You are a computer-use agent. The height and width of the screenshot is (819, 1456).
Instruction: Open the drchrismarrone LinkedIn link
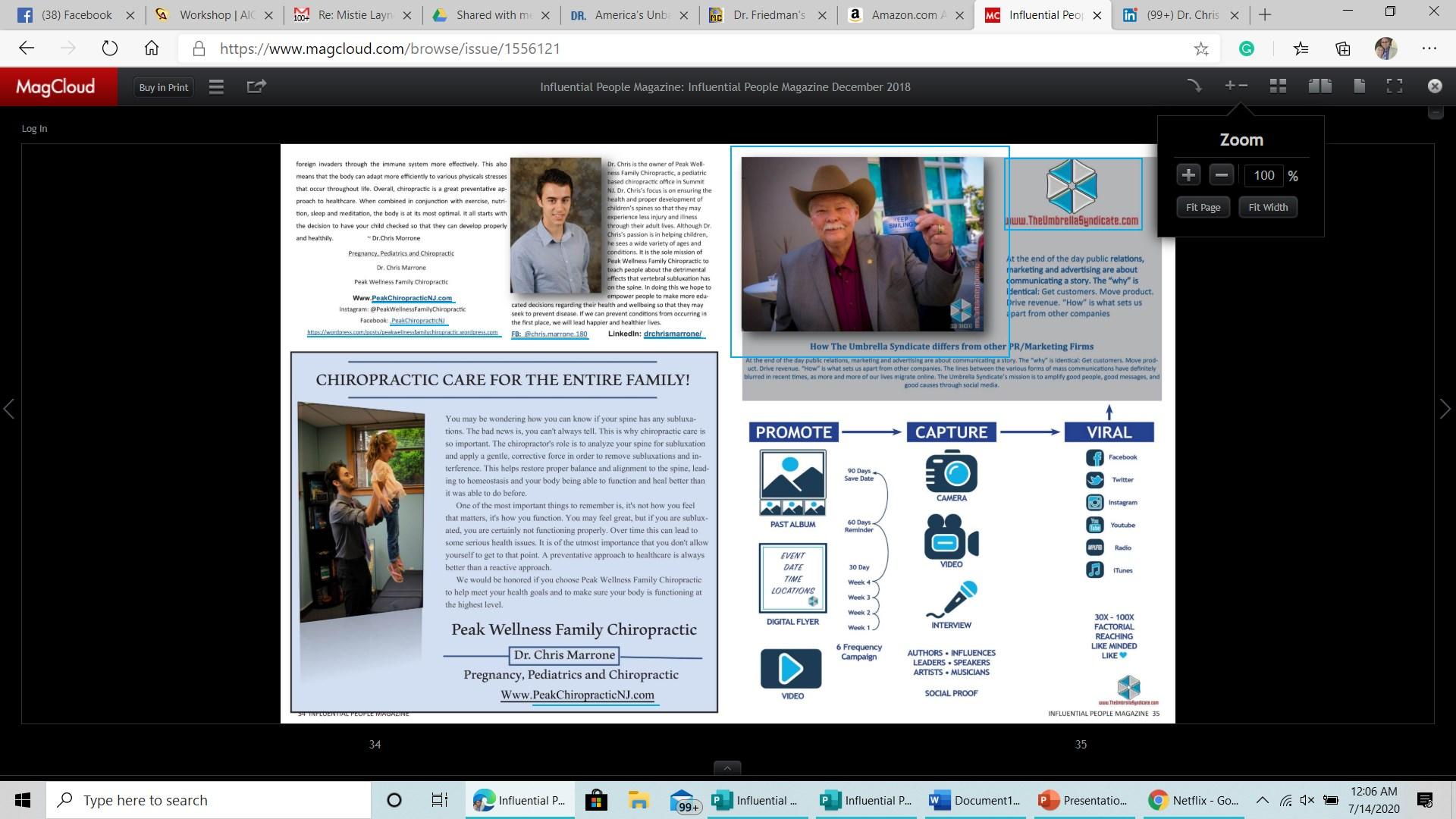(x=673, y=334)
